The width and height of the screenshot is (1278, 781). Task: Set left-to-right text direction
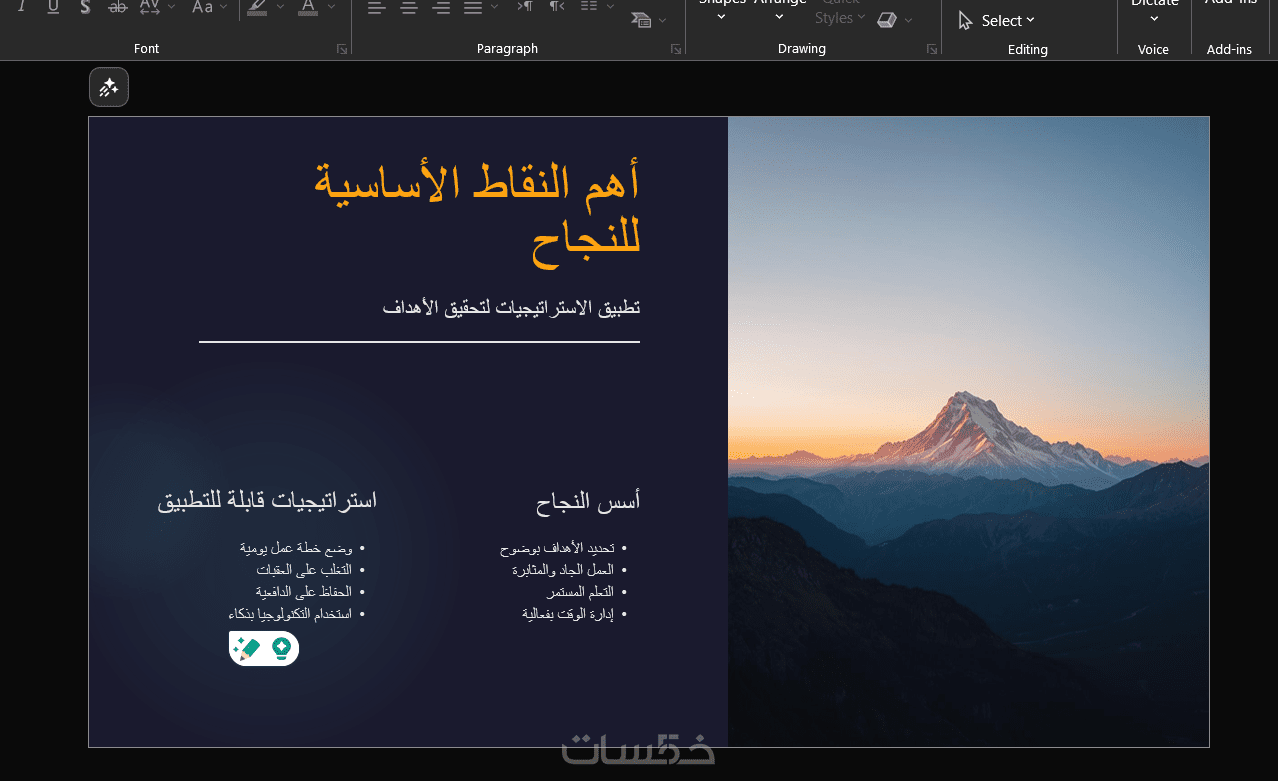pos(525,6)
